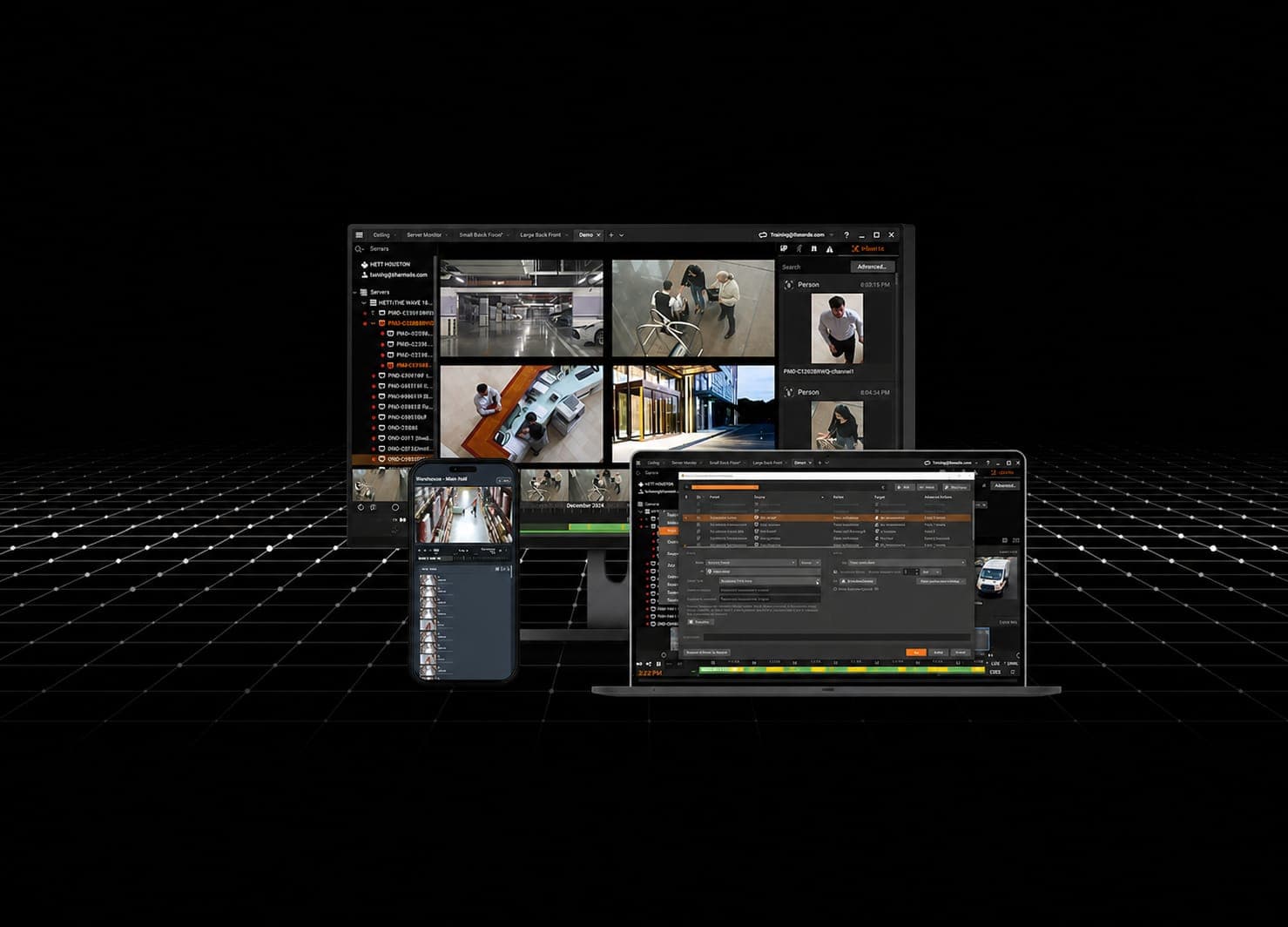Viewport: 1288px width, 927px height.
Task: Focus the Search field in the objects panel
Action: point(813,267)
